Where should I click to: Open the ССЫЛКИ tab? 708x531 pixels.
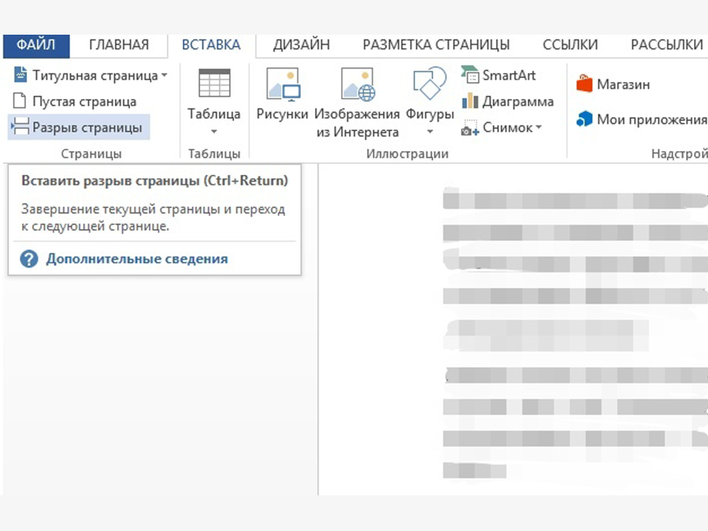click(570, 45)
